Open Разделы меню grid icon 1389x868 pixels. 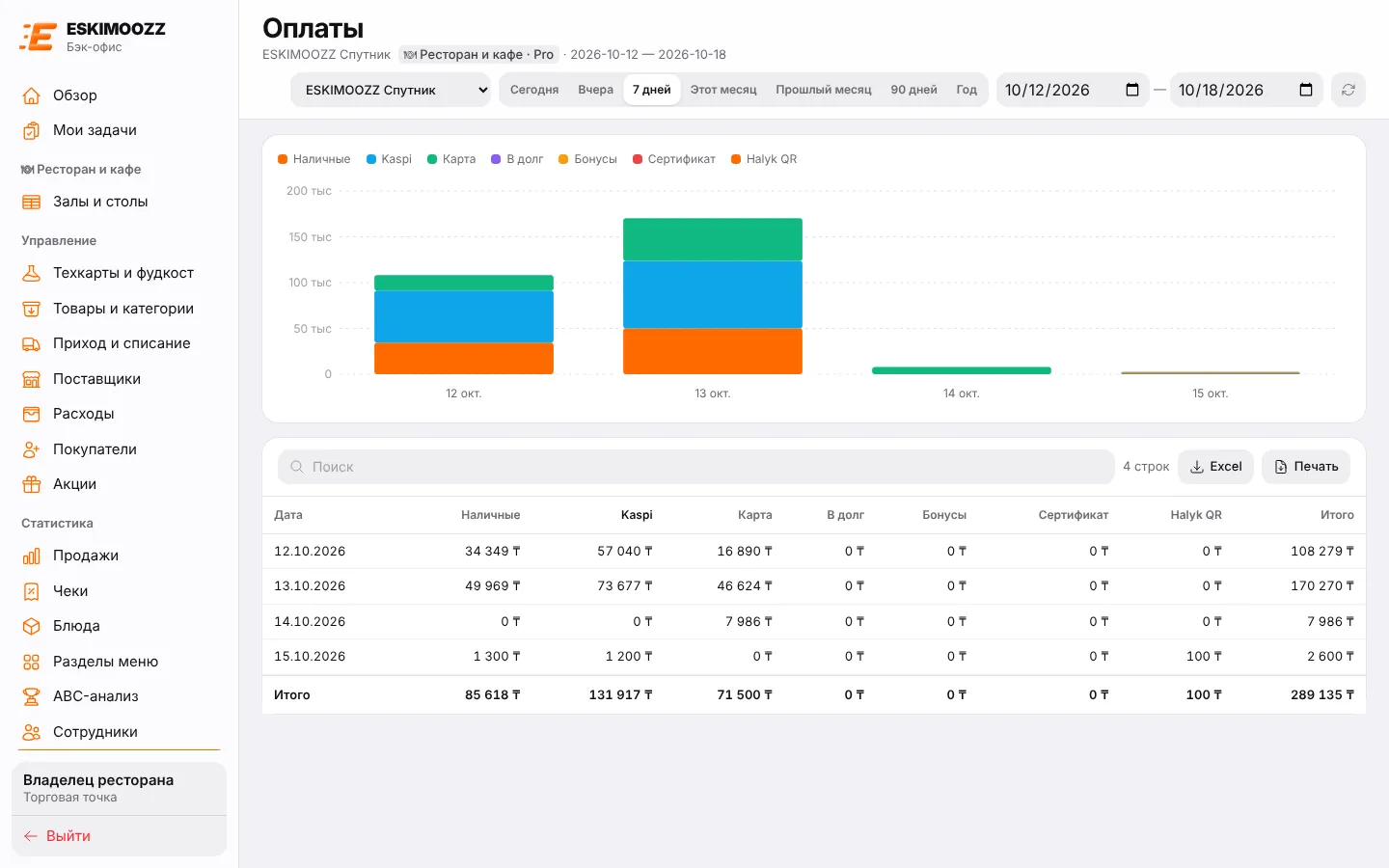(x=32, y=662)
